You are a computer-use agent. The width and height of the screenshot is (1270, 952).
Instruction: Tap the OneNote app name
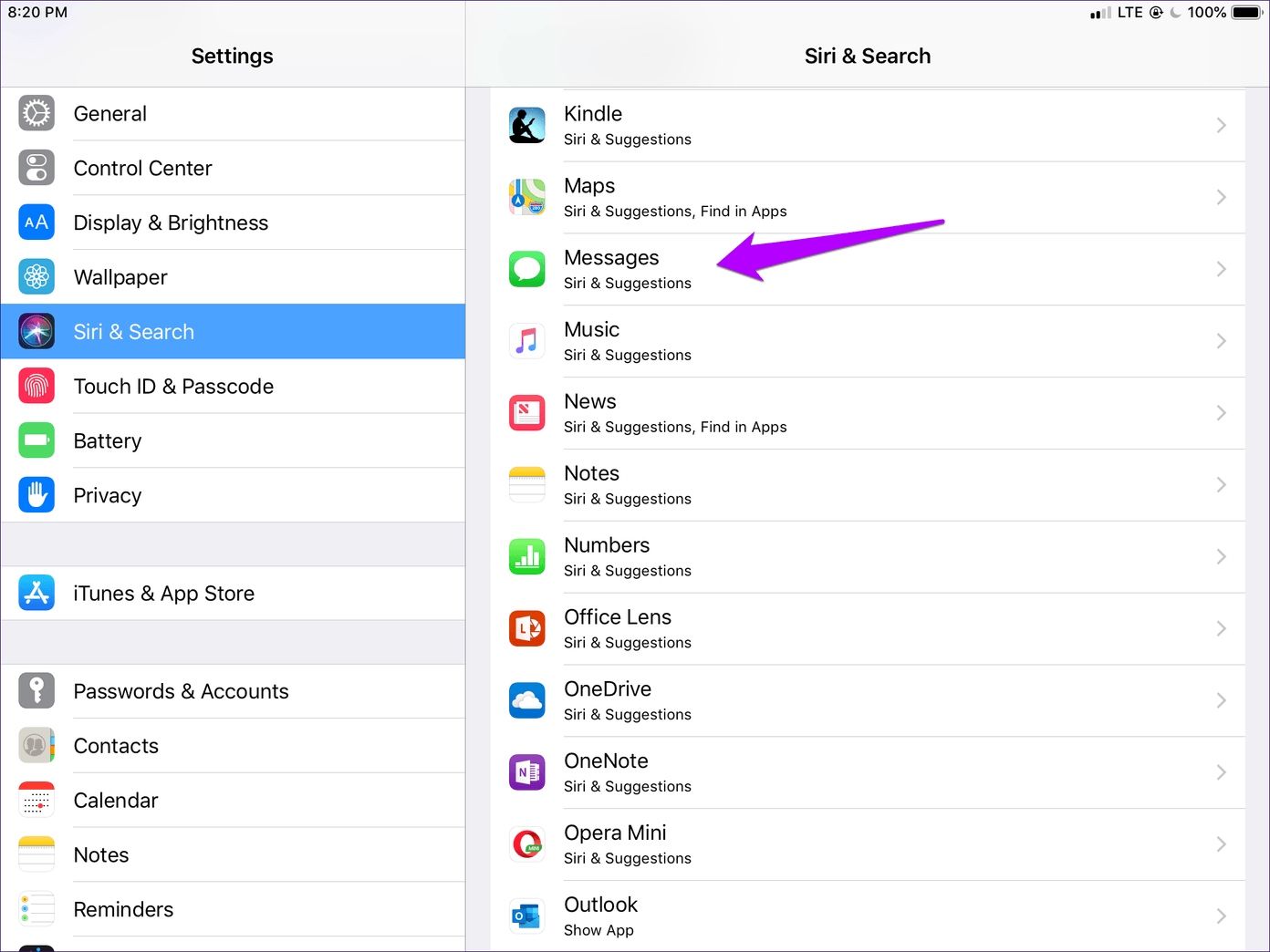[x=607, y=761]
